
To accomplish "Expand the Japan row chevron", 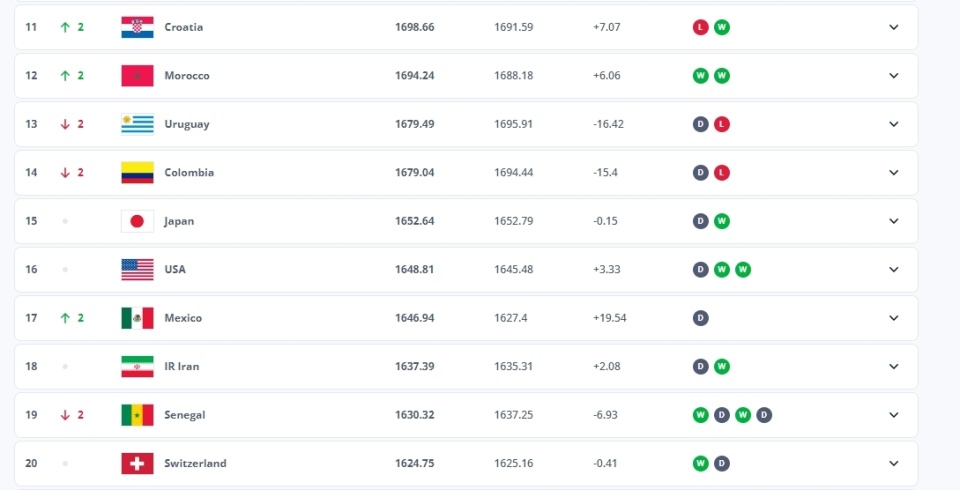I will point(894,221).
